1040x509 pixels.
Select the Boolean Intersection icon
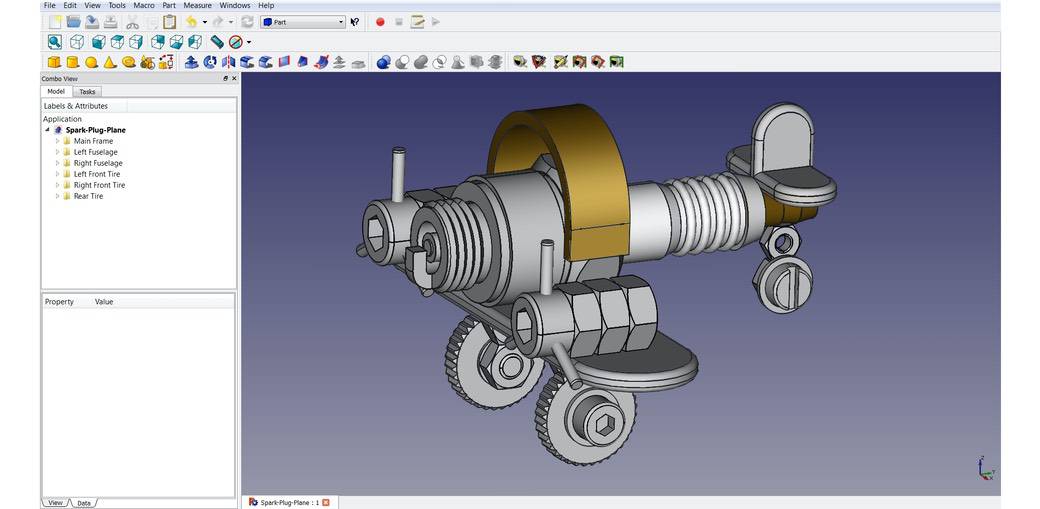(439, 62)
